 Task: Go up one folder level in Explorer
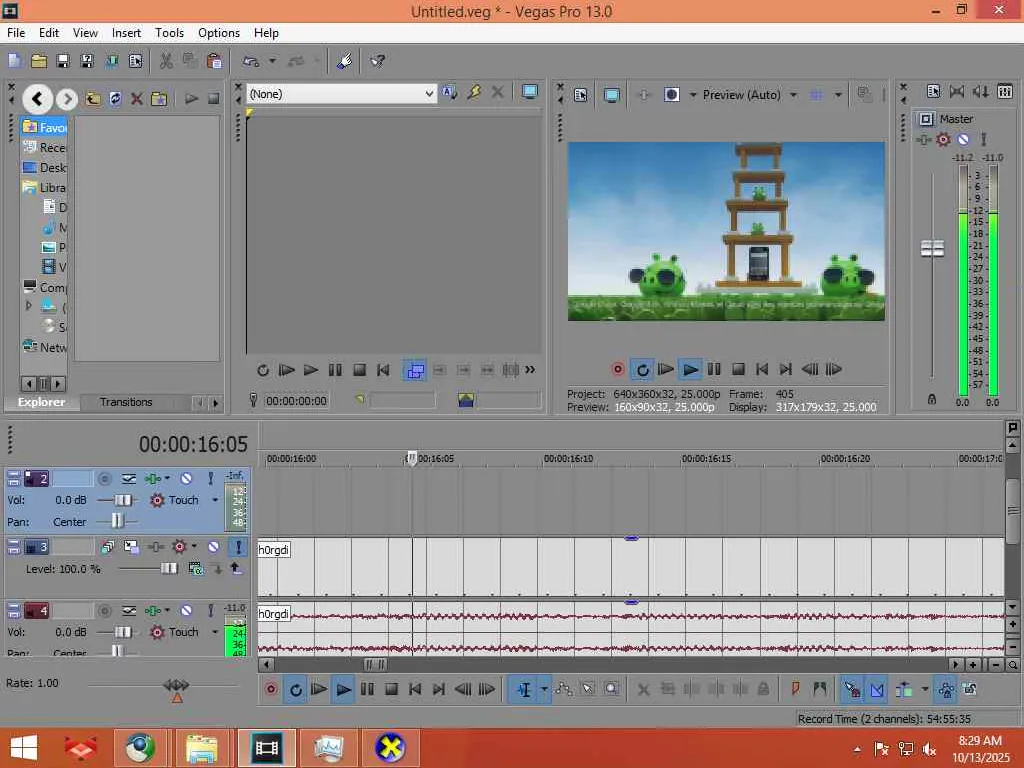click(x=93, y=99)
